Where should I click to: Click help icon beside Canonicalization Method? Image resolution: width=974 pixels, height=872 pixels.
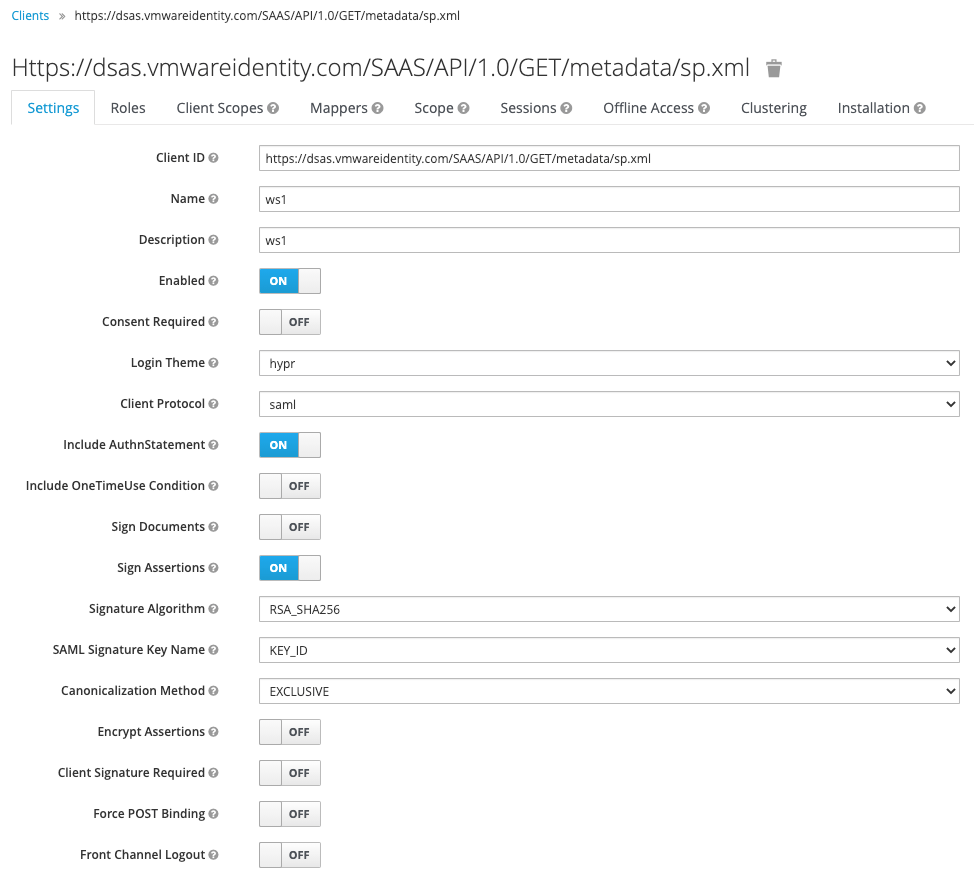click(213, 691)
